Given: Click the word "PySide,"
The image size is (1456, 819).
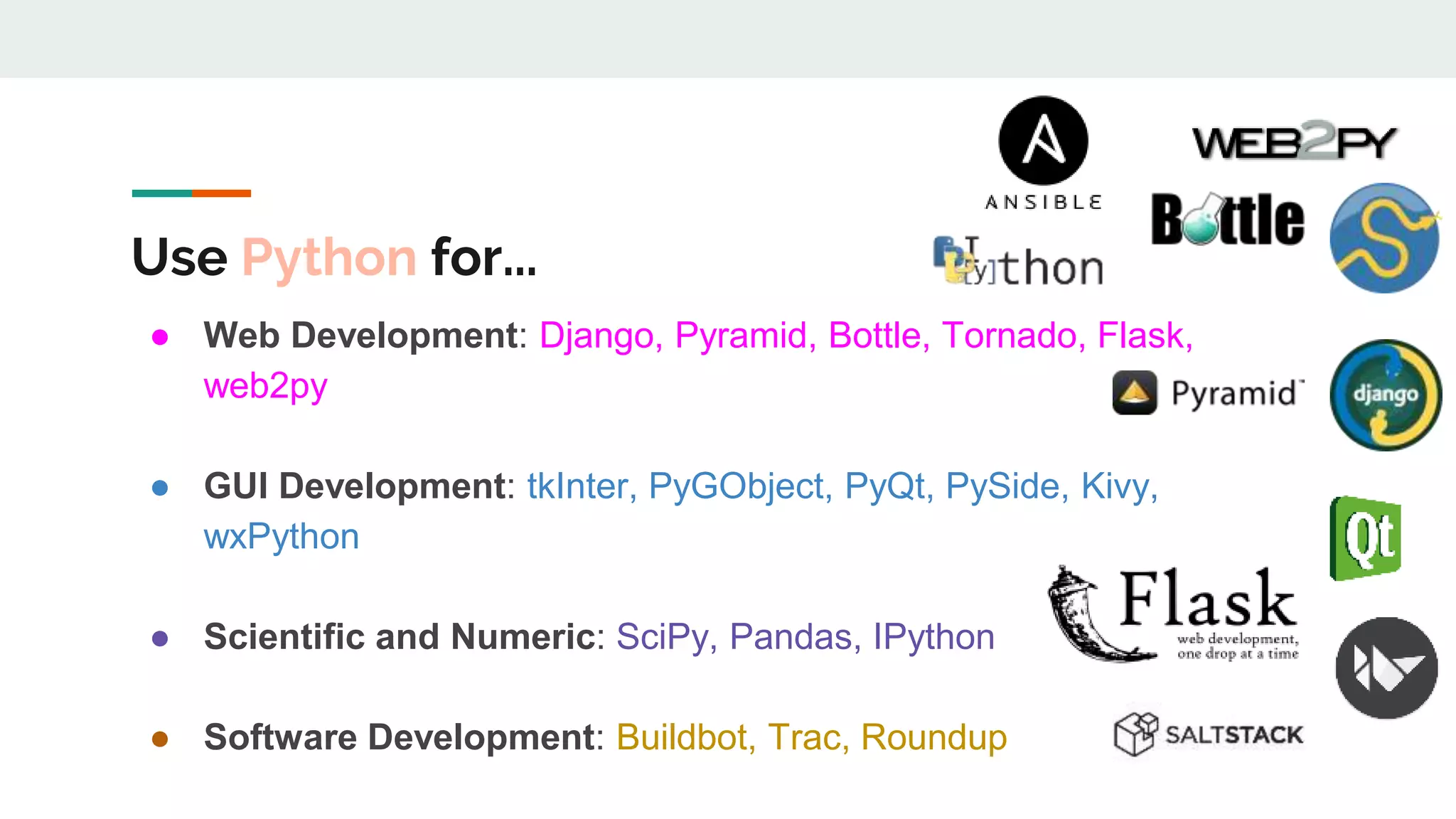Looking at the screenshot, I should (x=1007, y=488).
